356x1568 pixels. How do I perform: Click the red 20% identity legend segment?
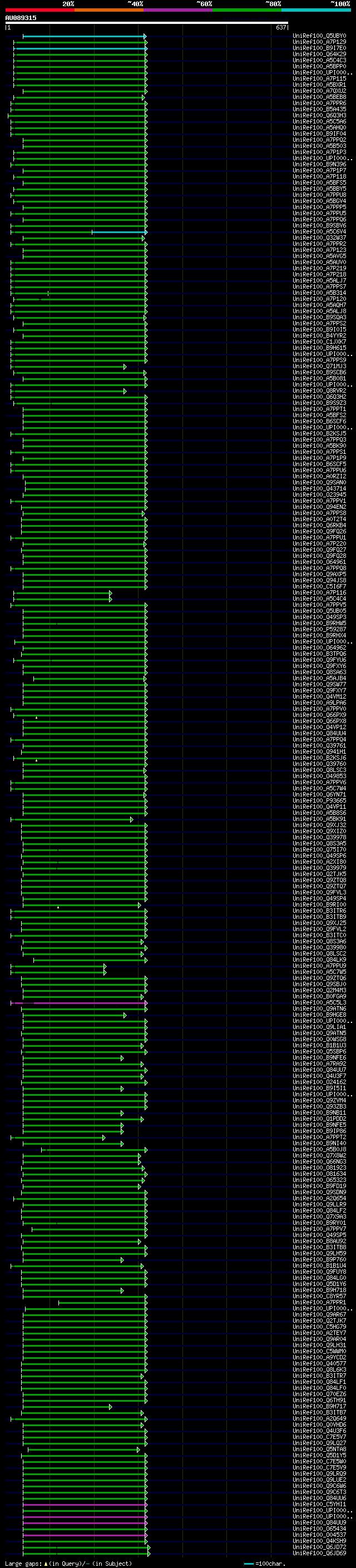tap(39, 10)
